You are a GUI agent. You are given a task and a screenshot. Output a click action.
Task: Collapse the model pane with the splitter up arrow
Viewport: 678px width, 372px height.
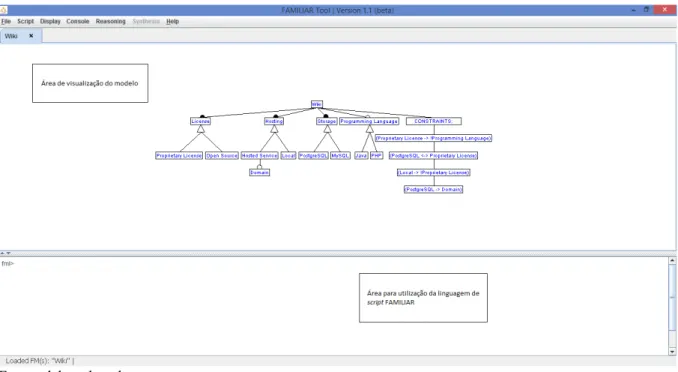pyautogui.click(x=3, y=253)
